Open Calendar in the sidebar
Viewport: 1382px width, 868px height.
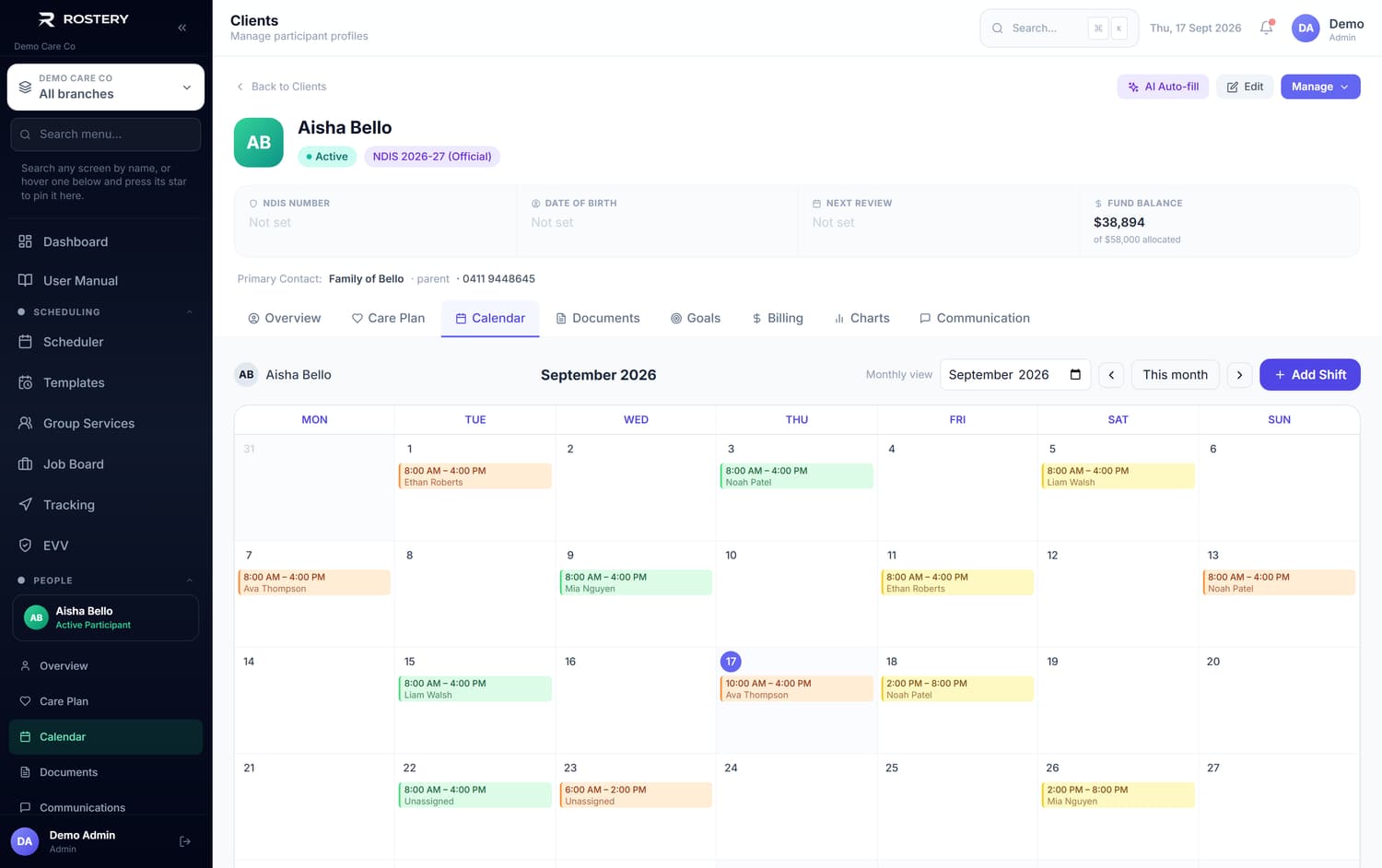[106, 737]
